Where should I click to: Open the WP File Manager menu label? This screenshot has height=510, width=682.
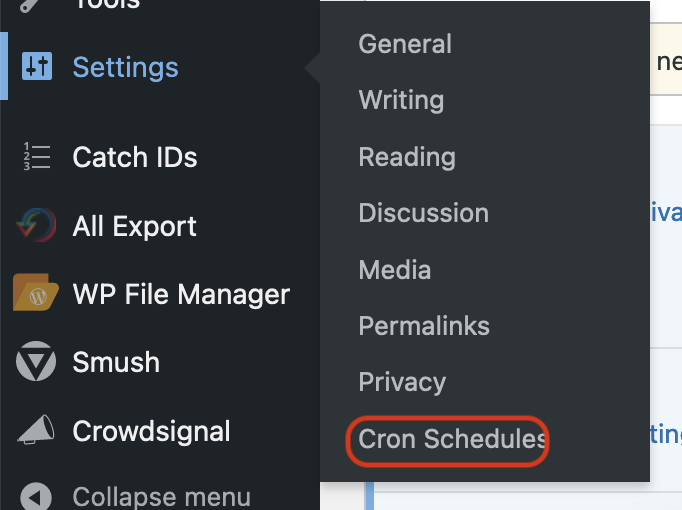click(x=181, y=294)
